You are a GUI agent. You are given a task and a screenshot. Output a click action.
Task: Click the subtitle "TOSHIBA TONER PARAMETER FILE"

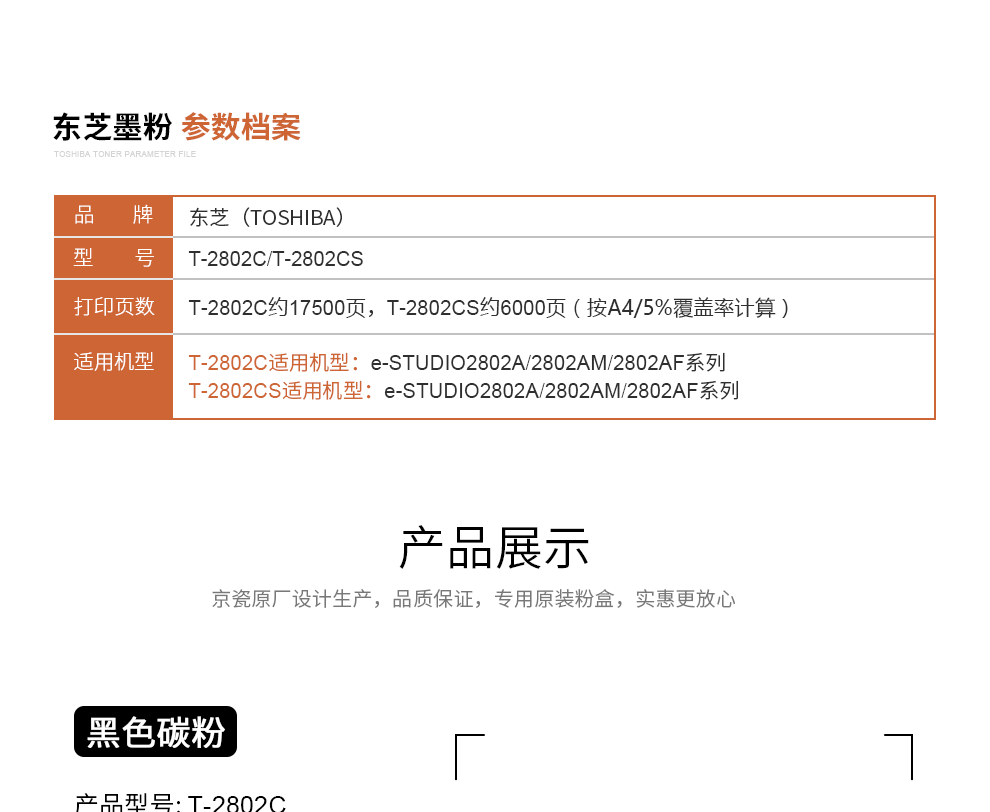[x=125, y=154]
